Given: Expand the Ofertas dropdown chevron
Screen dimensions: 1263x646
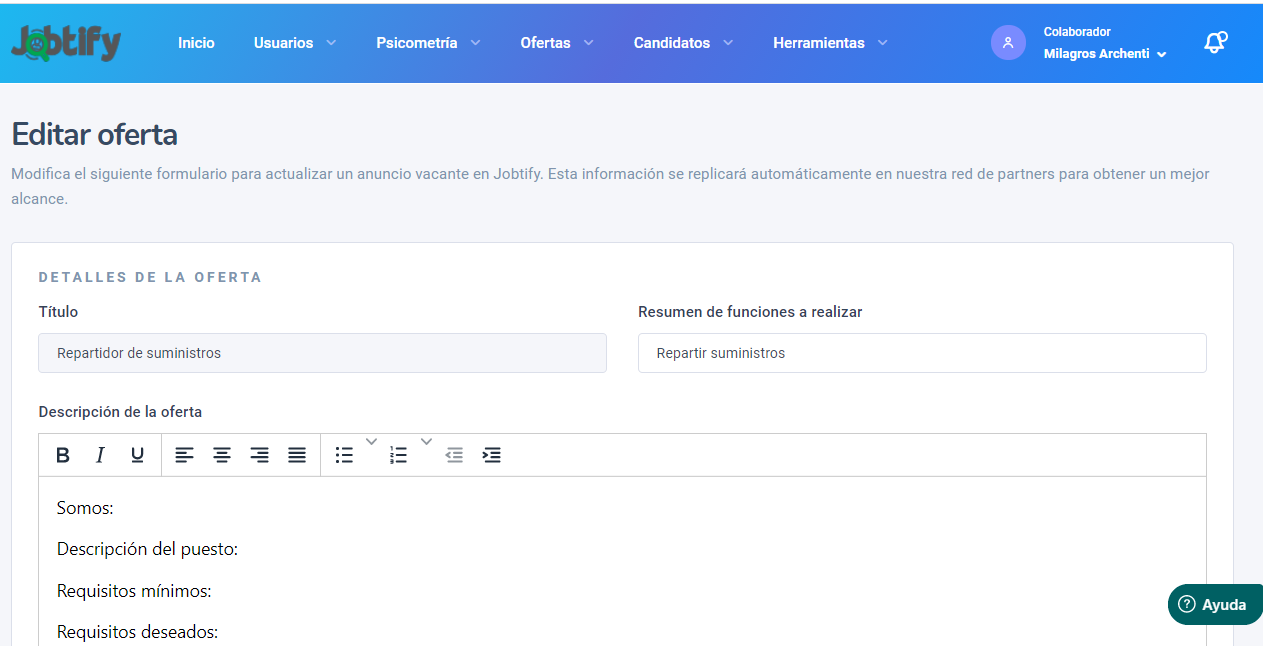Looking at the screenshot, I should pos(589,42).
